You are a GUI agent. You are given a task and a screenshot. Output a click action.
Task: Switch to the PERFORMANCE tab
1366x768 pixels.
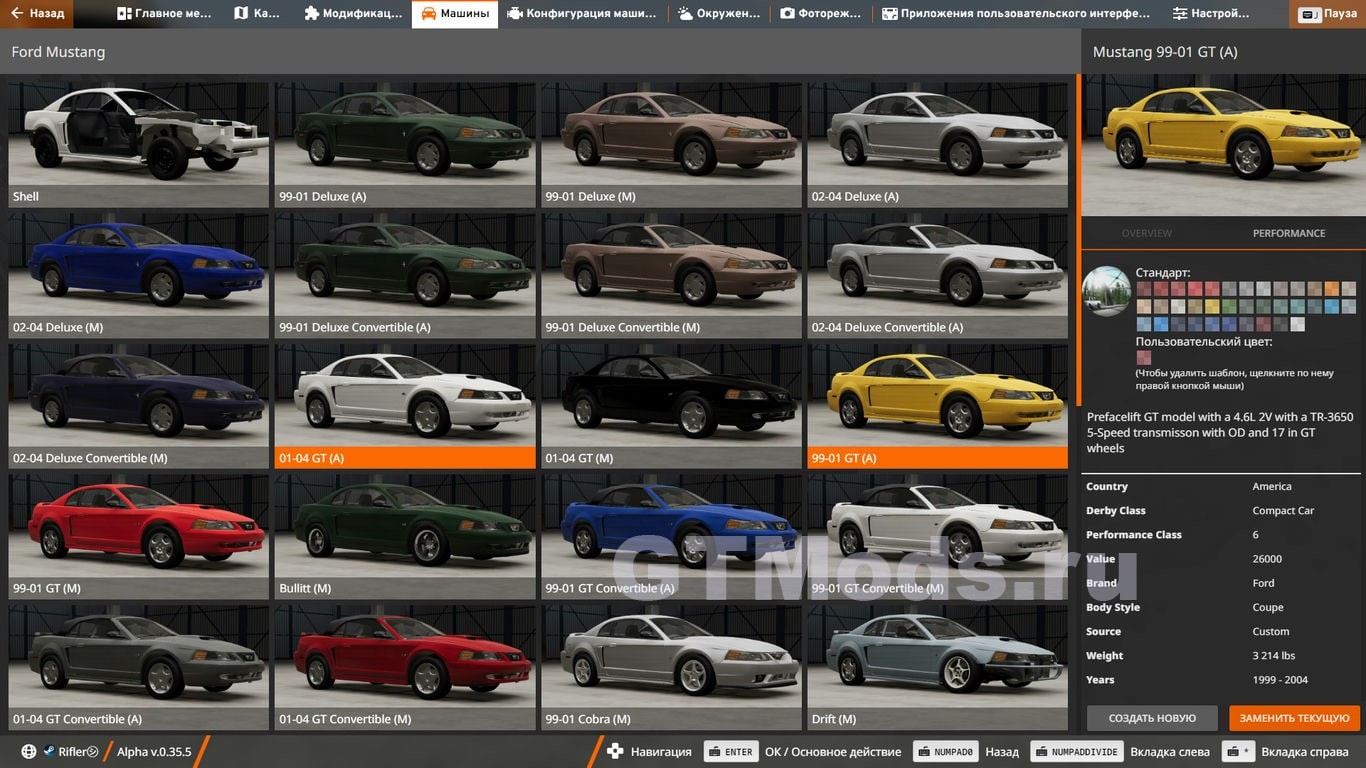coord(1289,233)
